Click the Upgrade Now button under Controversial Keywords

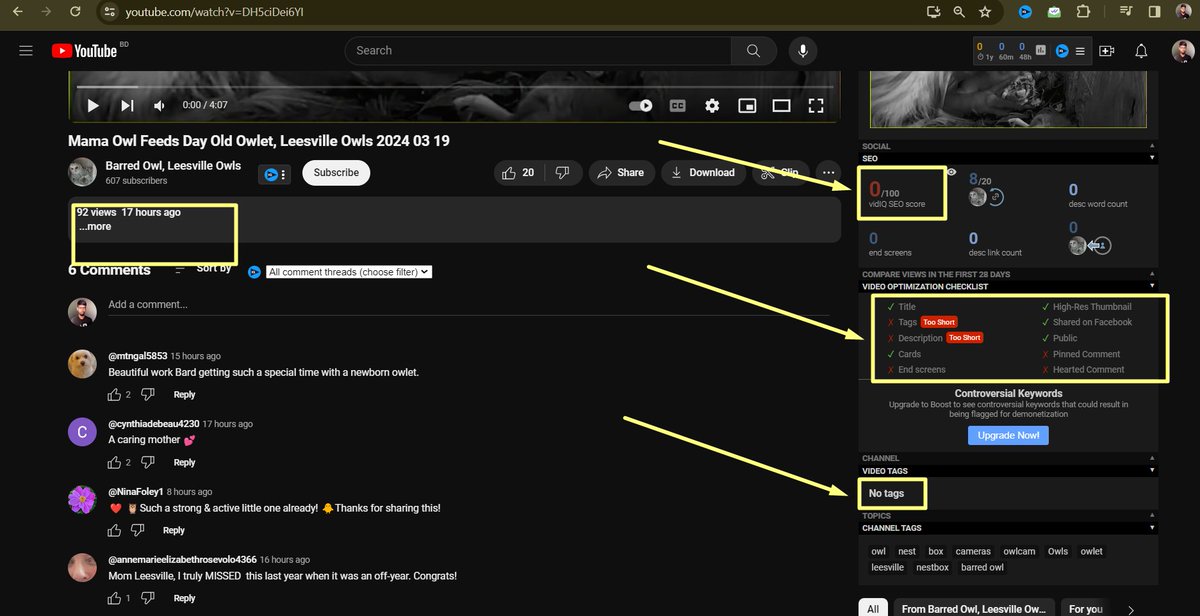[x=1008, y=434]
